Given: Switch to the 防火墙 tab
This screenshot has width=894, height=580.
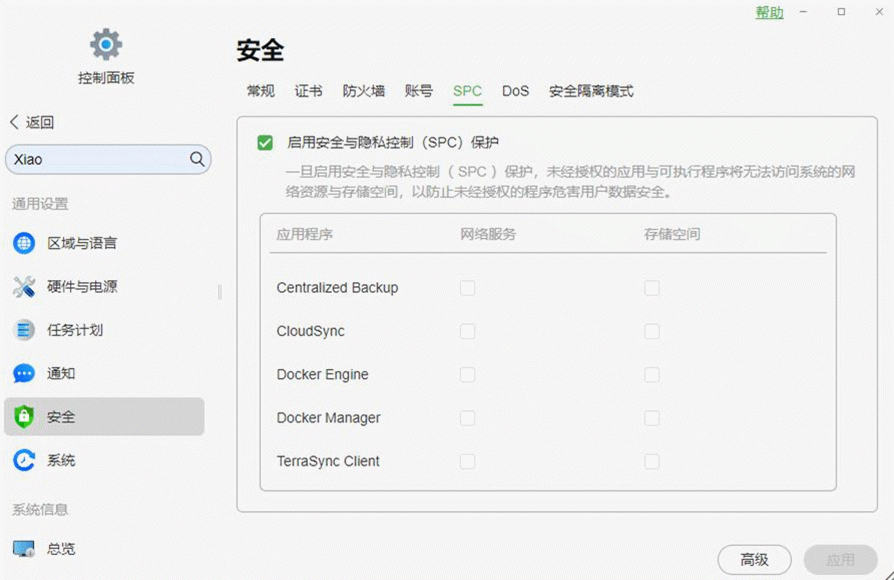Looking at the screenshot, I should [x=362, y=91].
